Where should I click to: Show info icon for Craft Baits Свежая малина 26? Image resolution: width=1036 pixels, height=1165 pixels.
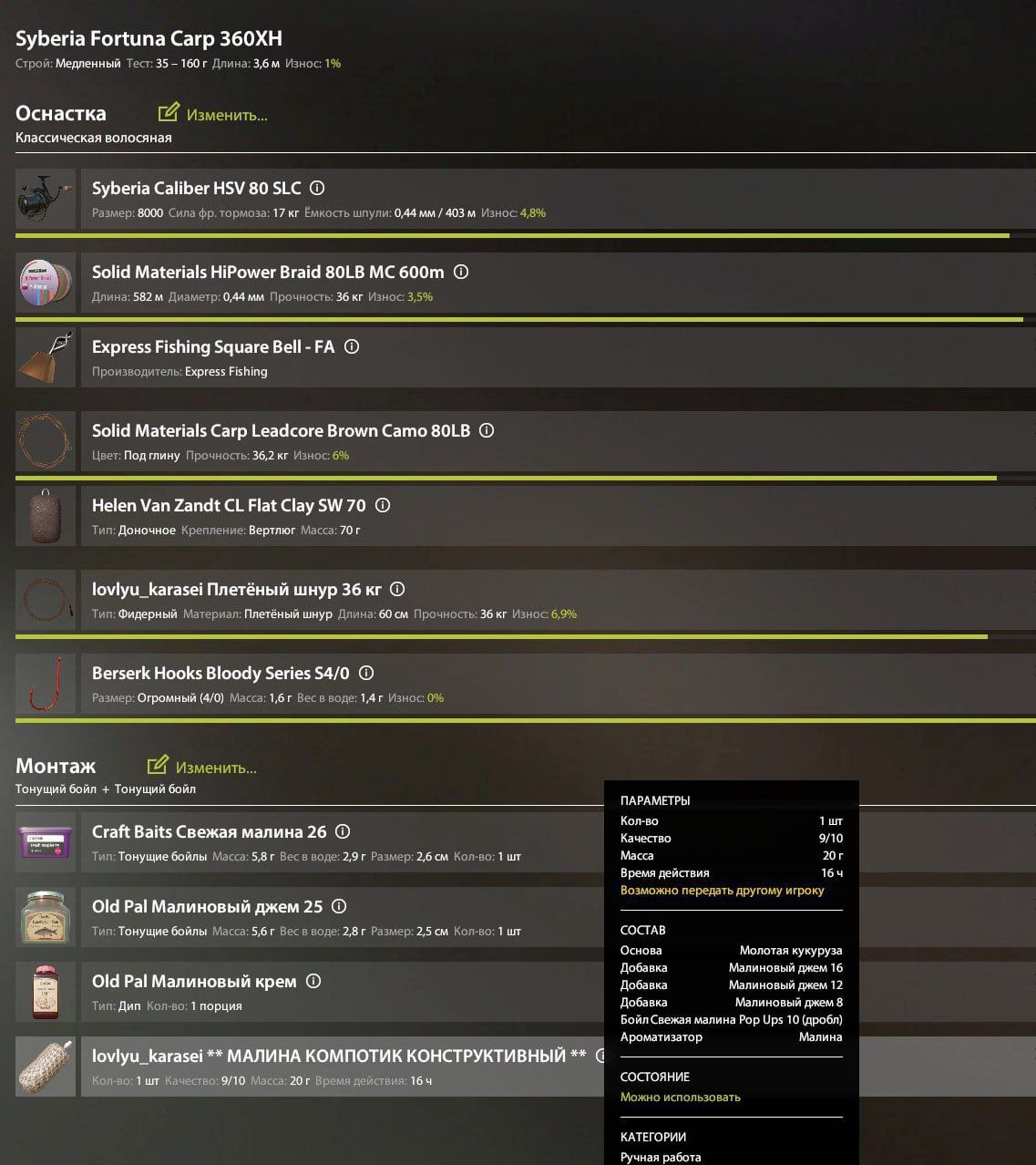[343, 831]
